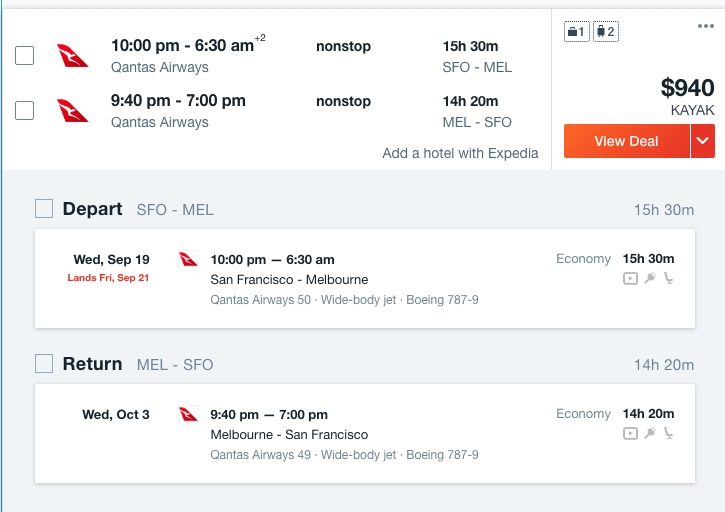This screenshot has width=725, height=512.
Task: Click the power outlet icon on return flight
Action: click(650, 433)
